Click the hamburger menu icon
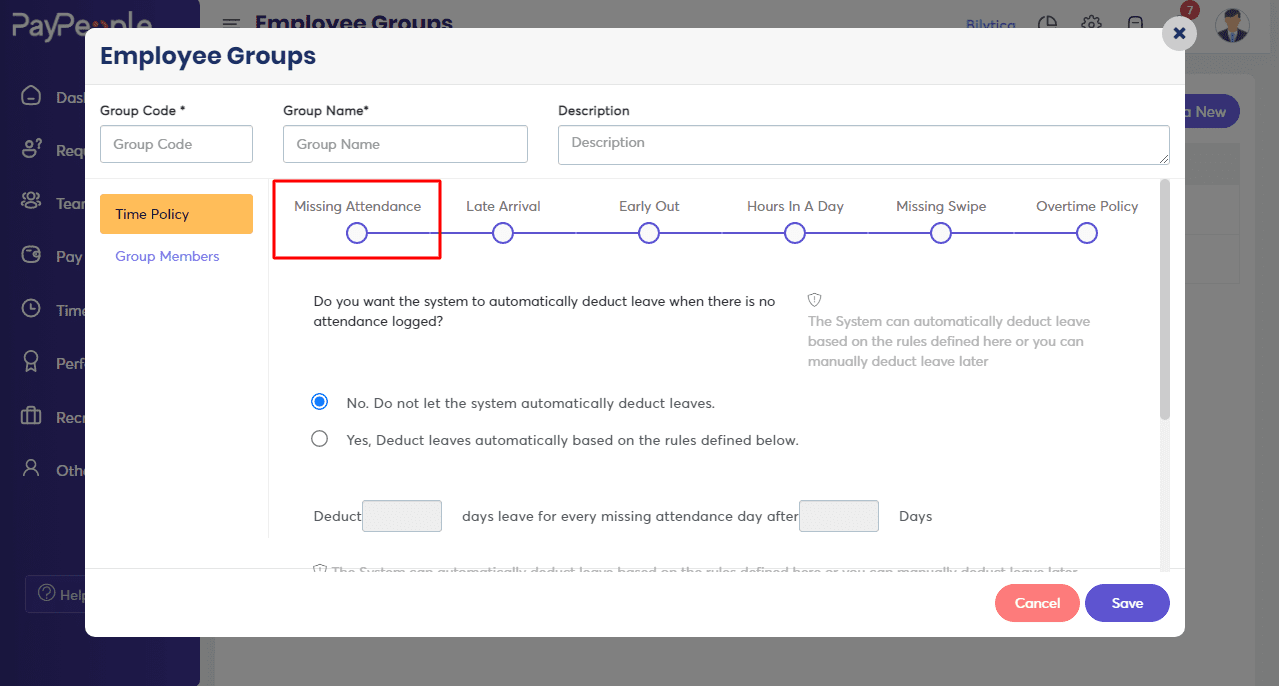Viewport: 1279px width, 686px height. click(x=231, y=23)
